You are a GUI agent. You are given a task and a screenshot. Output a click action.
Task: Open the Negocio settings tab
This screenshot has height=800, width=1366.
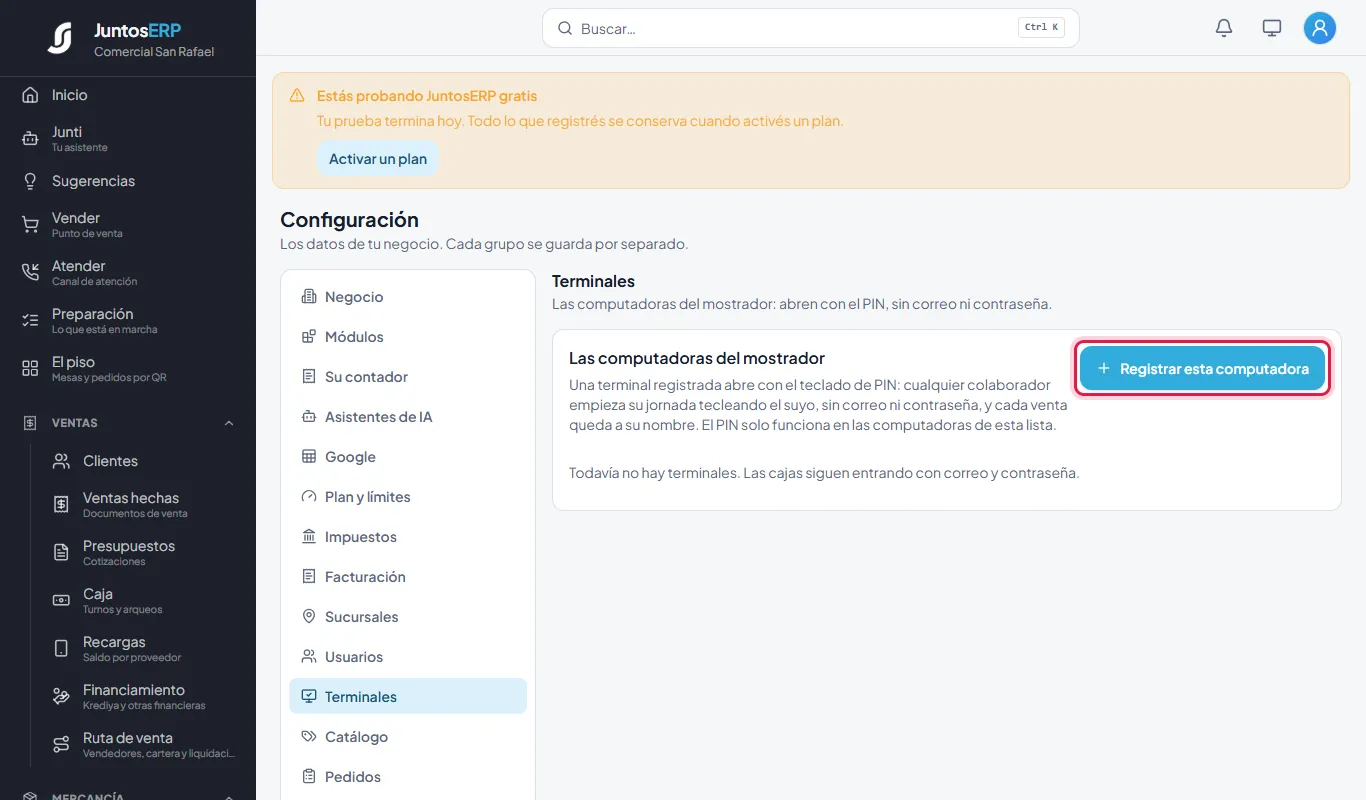click(x=408, y=297)
